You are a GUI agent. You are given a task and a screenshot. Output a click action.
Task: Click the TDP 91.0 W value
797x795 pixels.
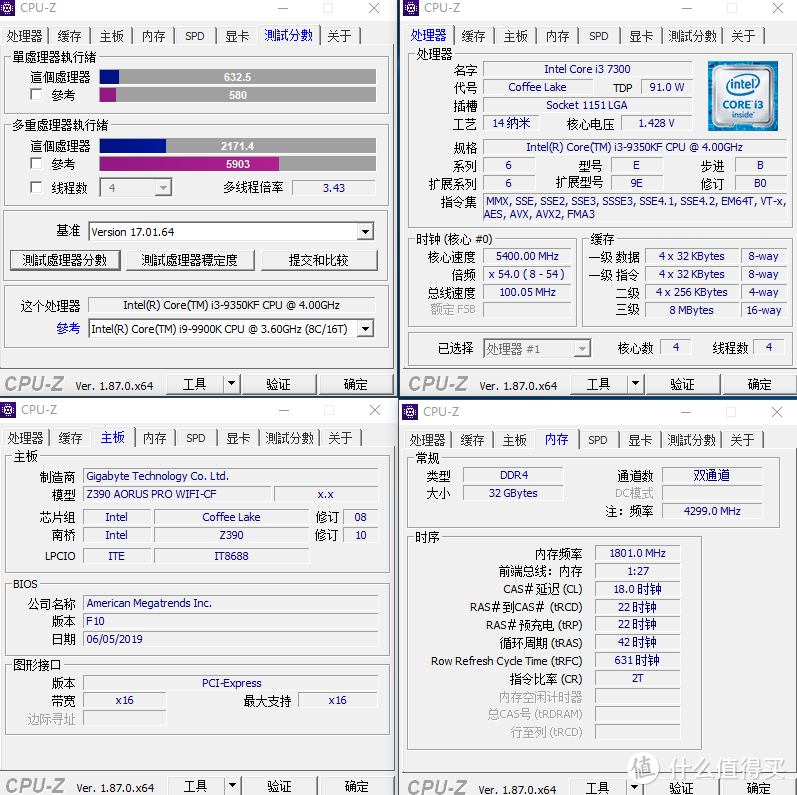[x=666, y=87]
